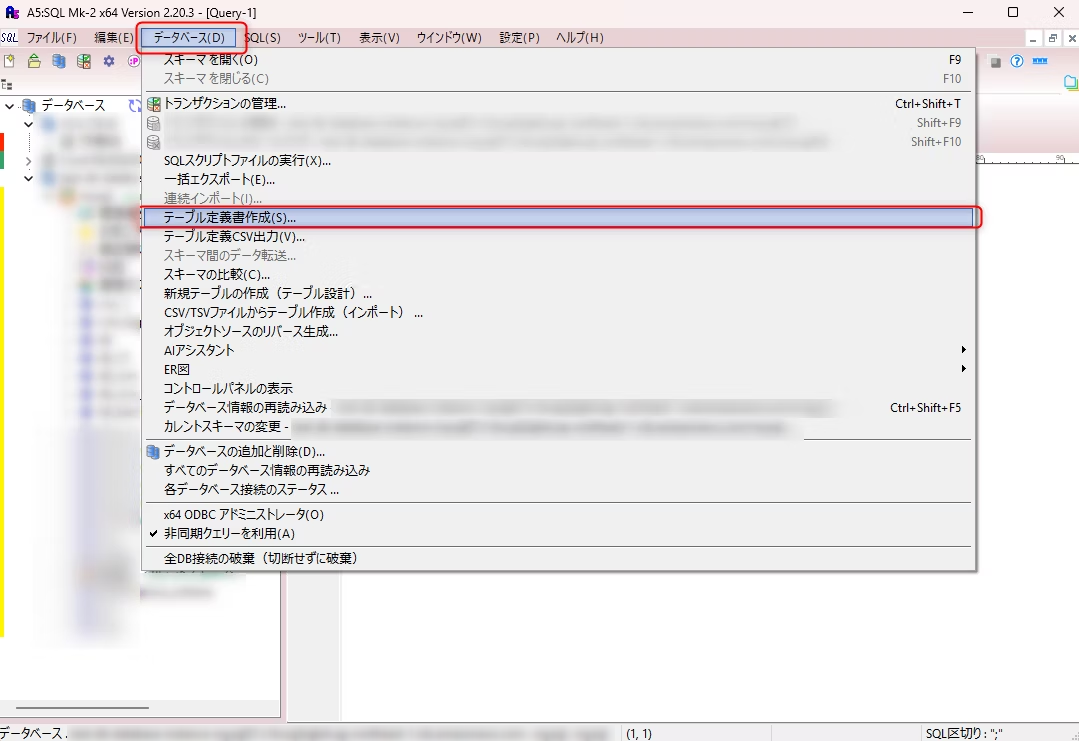Click the transaction management toolbar icon

pos(84,61)
